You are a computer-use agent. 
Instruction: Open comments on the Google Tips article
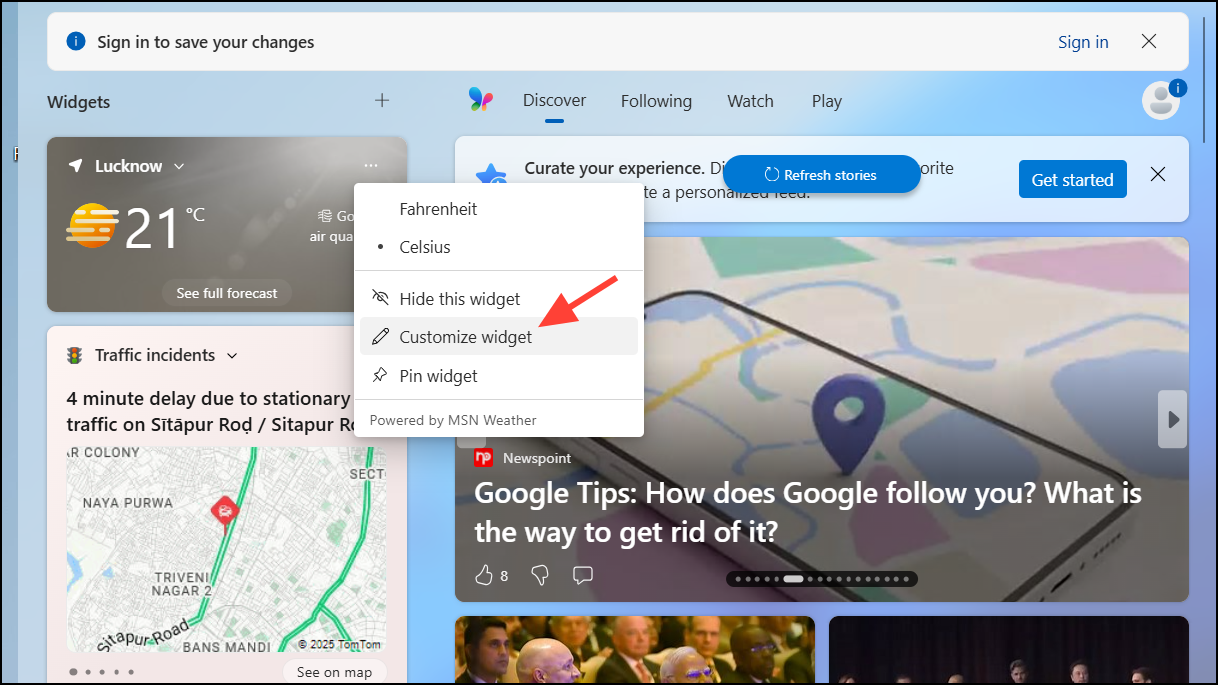pos(582,575)
